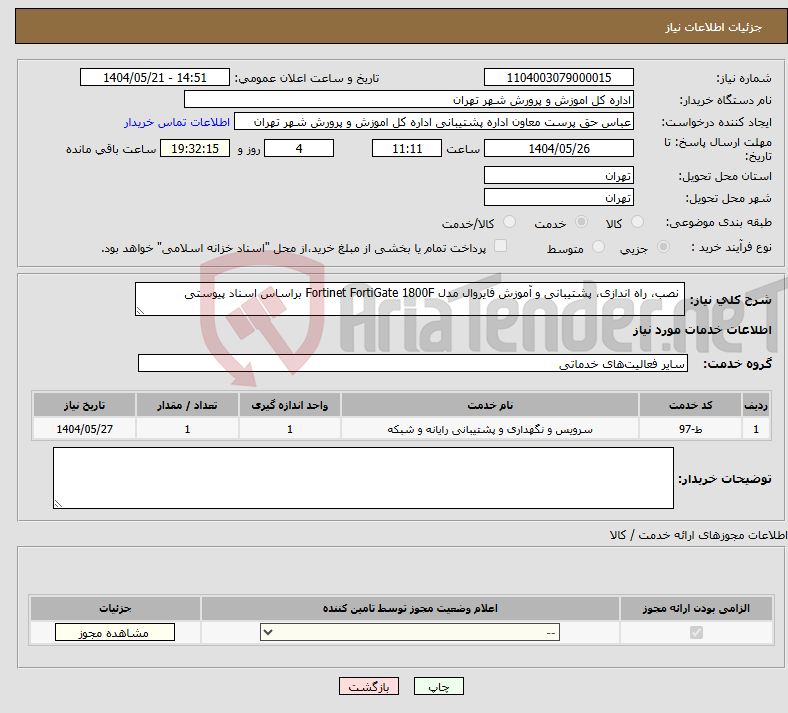The image size is (788, 713).
Task: Select متوسط purchase type radio
Action: (x=599, y=247)
